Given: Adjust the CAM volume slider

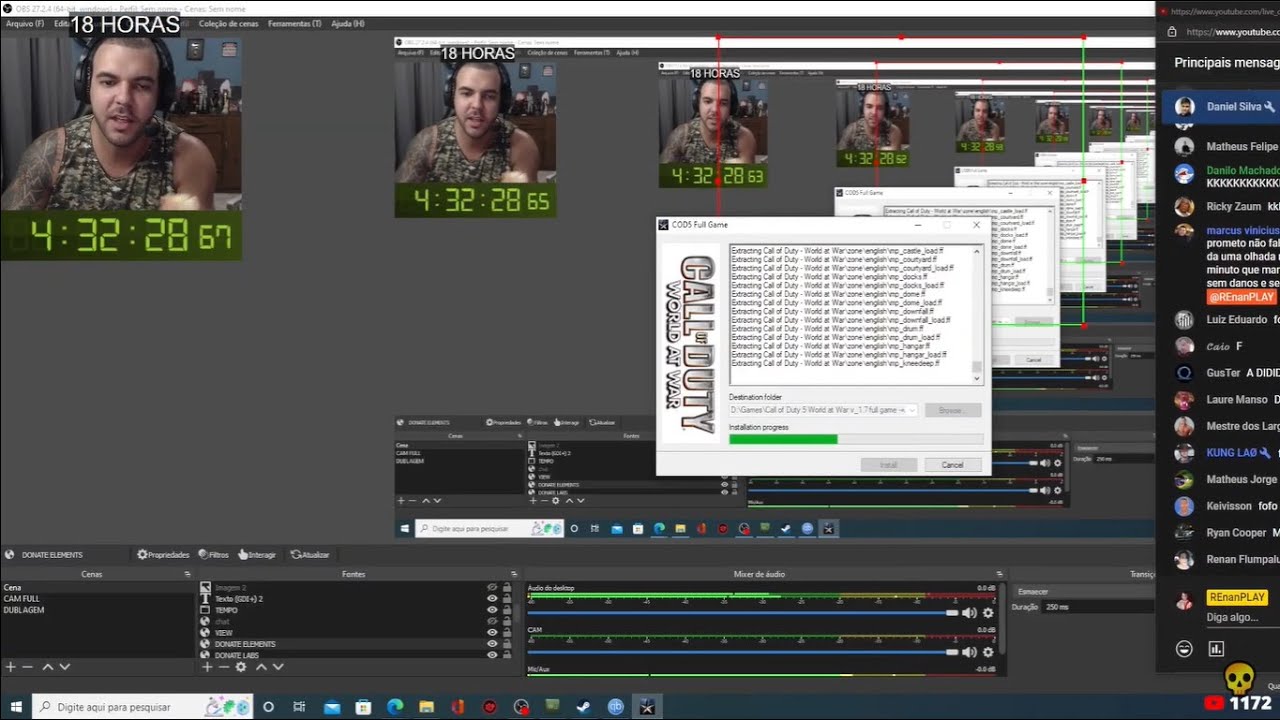Looking at the screenshot, I should (x=742, y=652).
